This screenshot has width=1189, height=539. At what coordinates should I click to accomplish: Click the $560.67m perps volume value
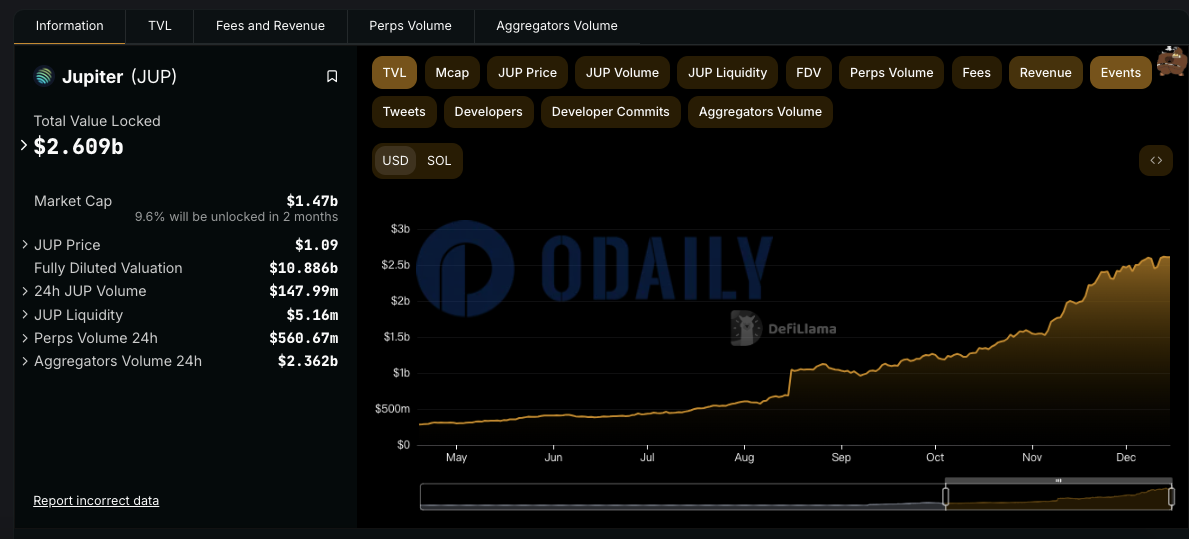click(304, 338)
